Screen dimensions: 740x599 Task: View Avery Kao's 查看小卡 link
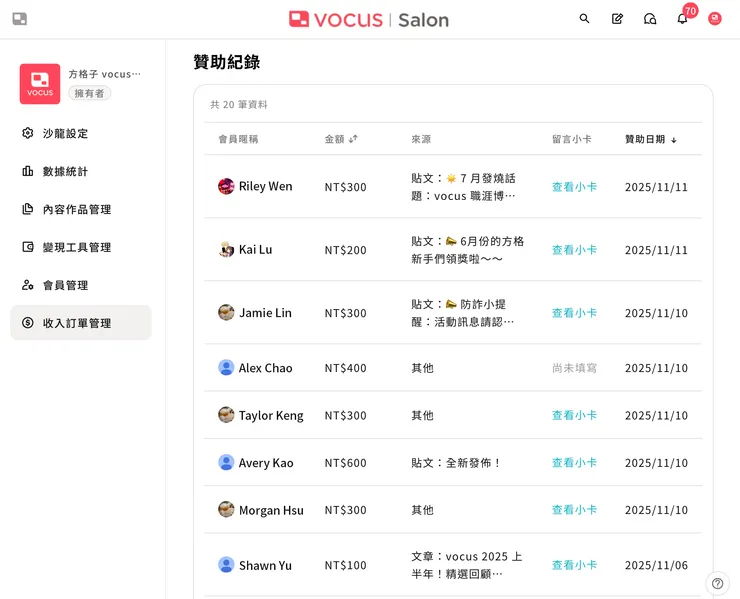tap(574, 463)
